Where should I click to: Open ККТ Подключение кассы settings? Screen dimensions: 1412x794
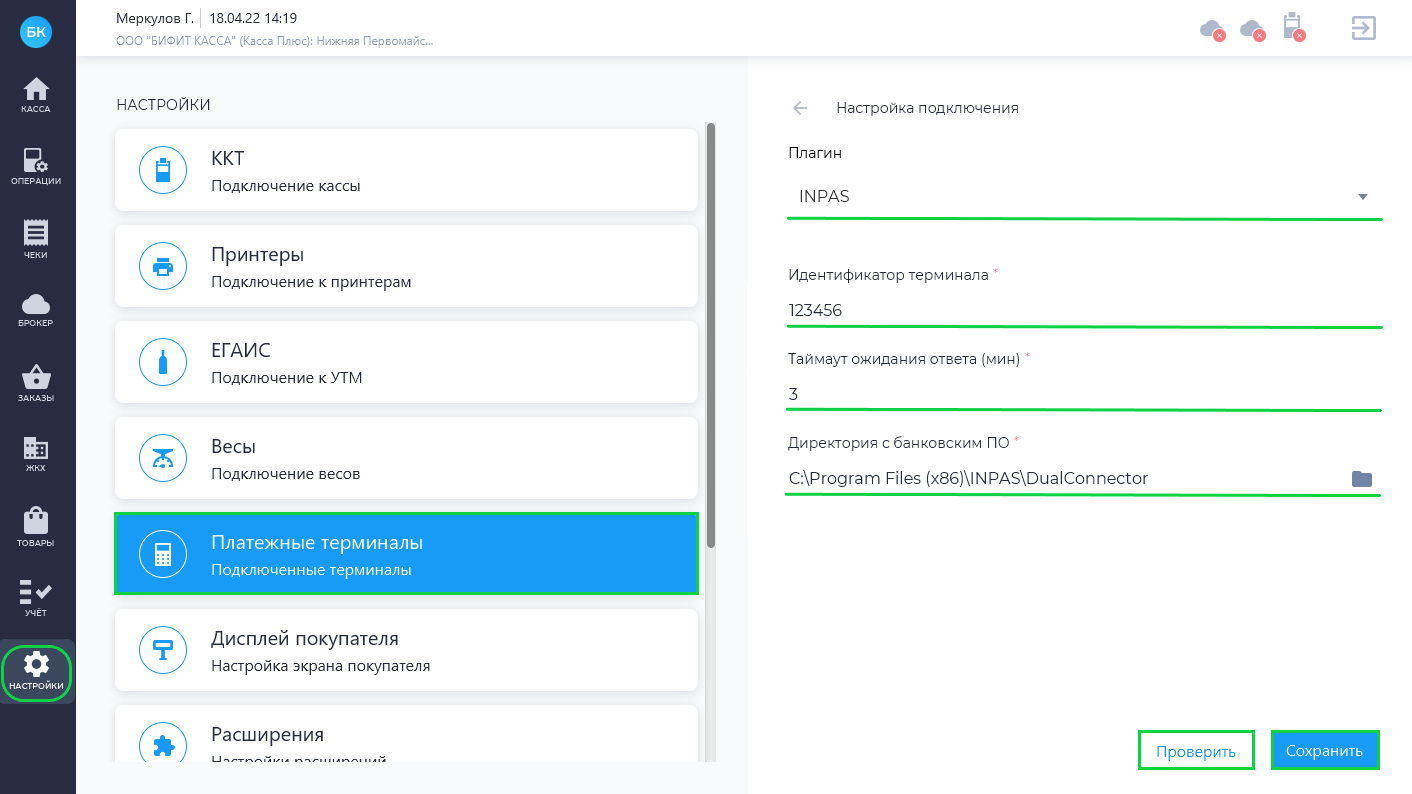tap(406, 170)
